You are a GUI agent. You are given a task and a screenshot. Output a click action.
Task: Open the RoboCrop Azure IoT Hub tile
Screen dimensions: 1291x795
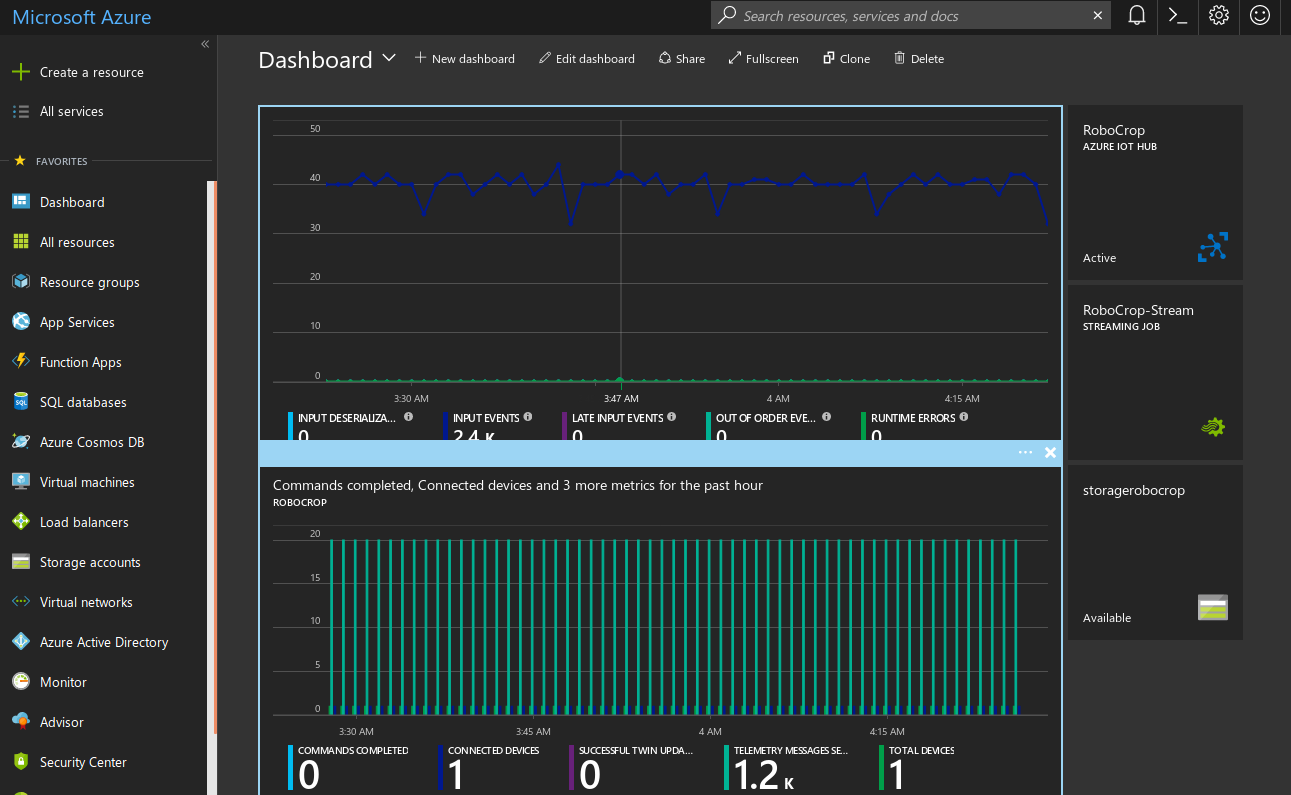click(1155, 192)
